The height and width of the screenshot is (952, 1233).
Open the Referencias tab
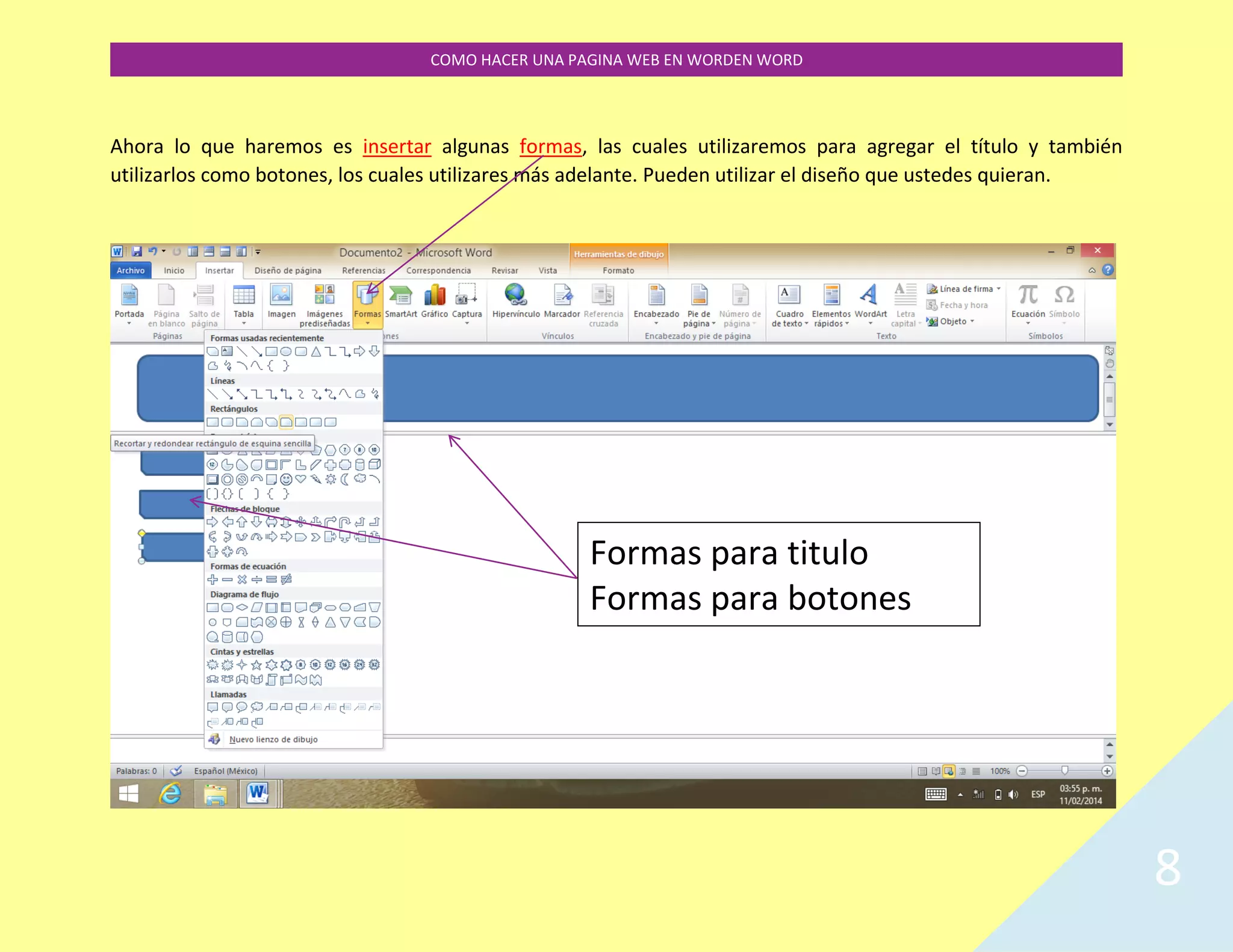click(x=364, y=271)
